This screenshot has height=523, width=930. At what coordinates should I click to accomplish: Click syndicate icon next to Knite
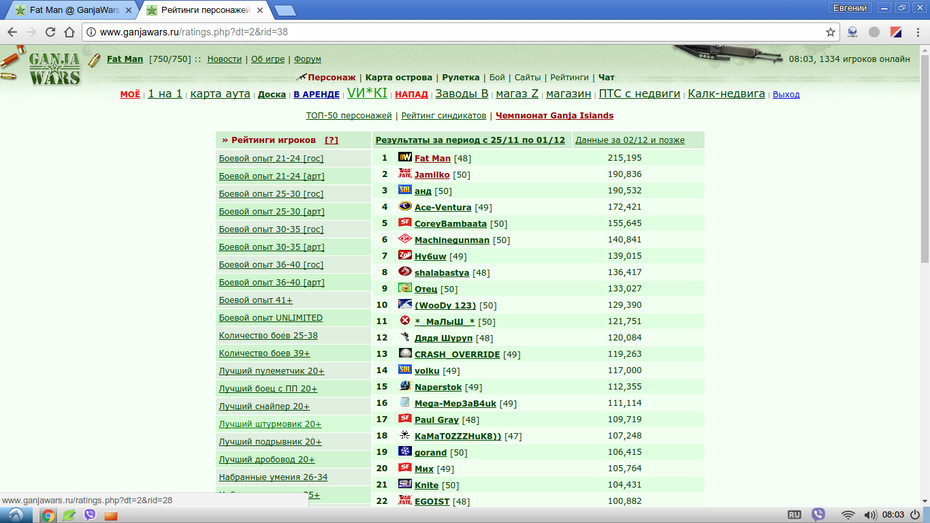click(x=405, y=484)
